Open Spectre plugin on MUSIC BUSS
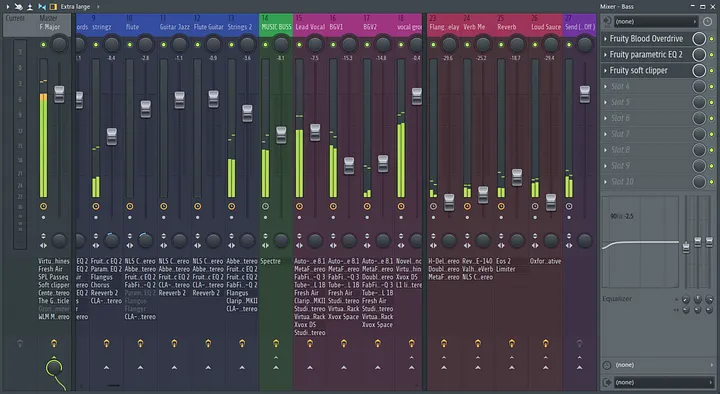Viewport: 720px width, 394px height. (x=270, y=261)
